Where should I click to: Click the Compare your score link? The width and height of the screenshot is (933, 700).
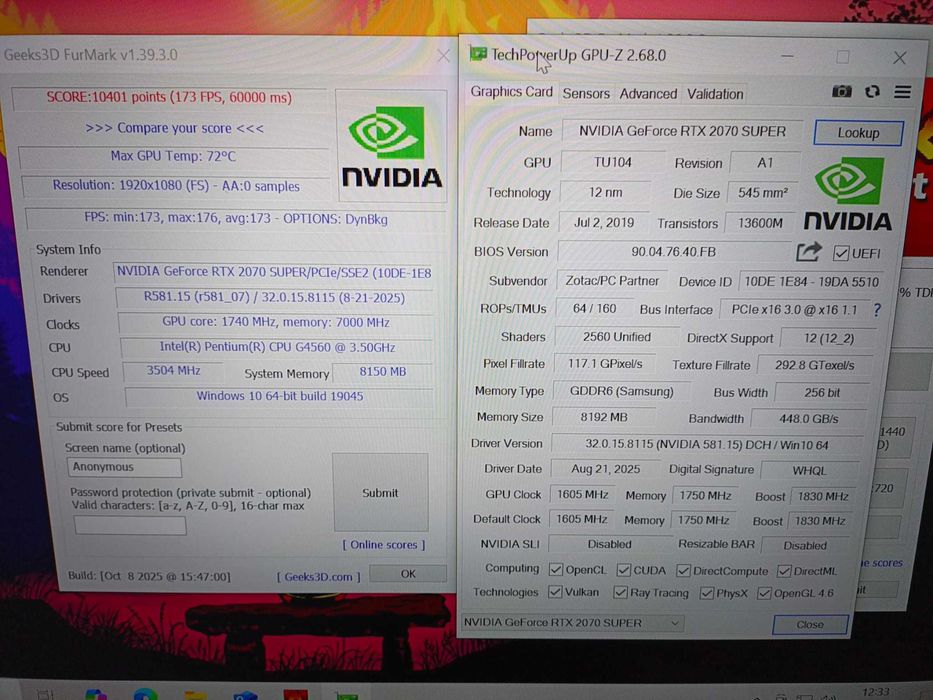(174, 128)
